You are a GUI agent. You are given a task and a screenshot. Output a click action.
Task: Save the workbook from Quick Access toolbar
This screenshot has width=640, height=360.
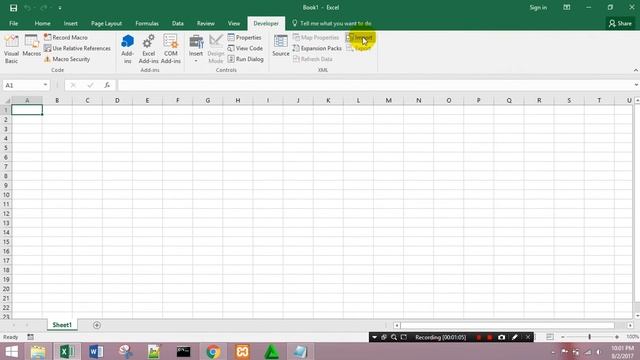coord(13,8)
